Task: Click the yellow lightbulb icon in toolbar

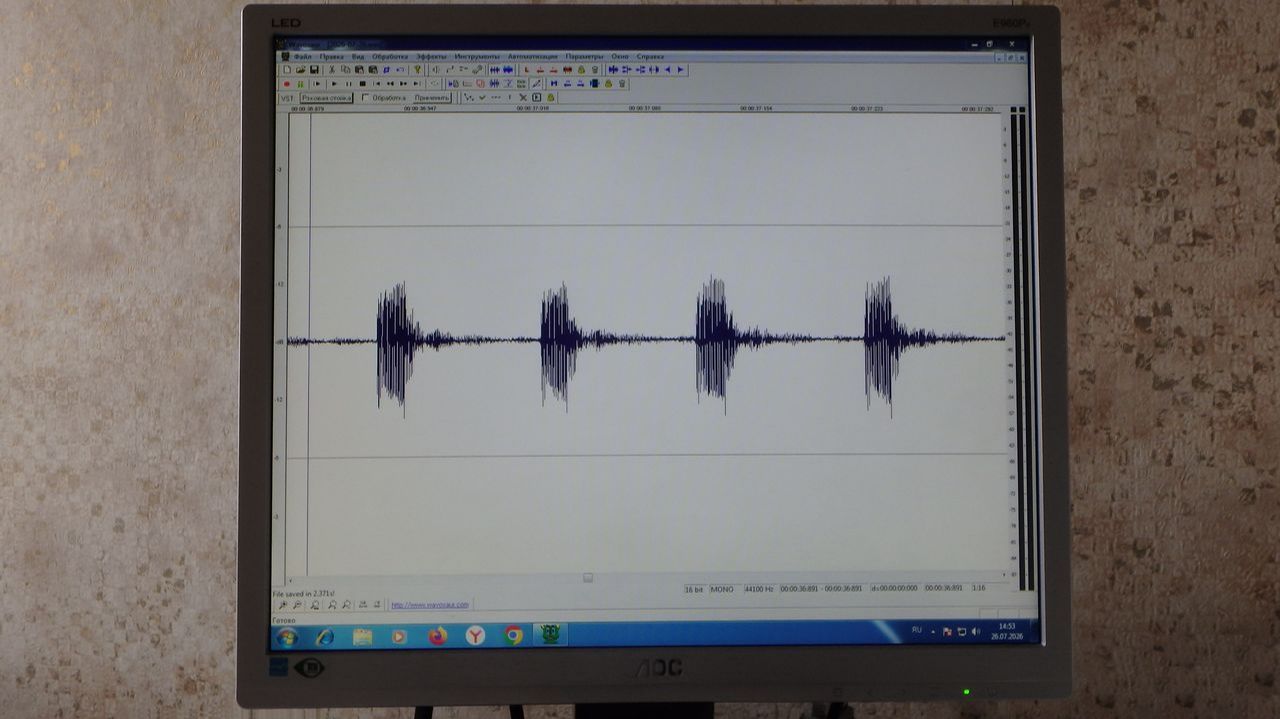Action: [417, 69]
